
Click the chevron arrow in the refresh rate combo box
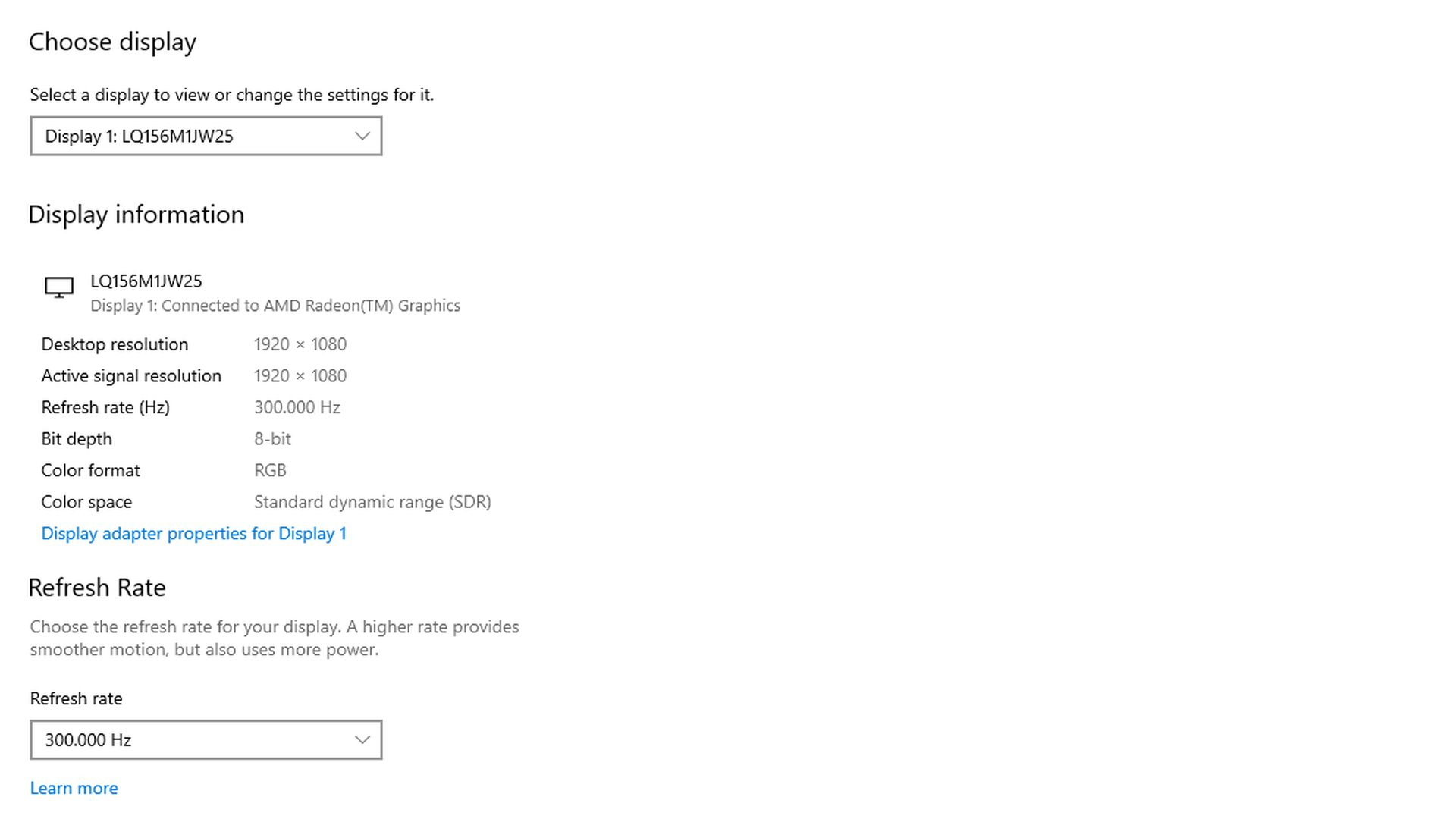pyautogui.click(x=362, y=740)
